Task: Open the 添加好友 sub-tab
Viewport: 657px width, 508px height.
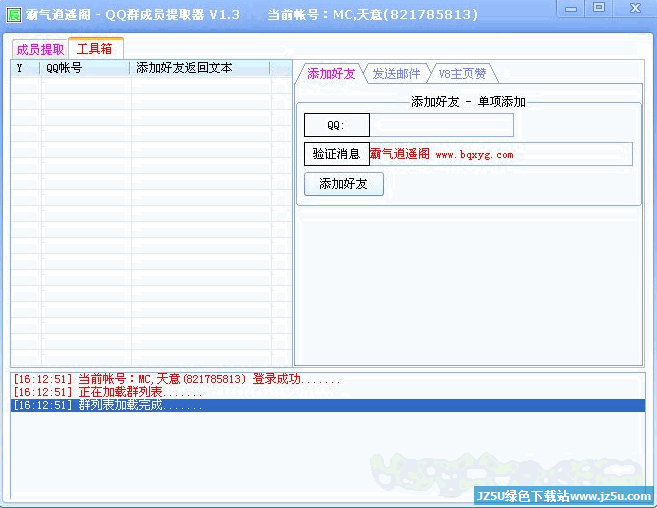Action: [331, 74]
